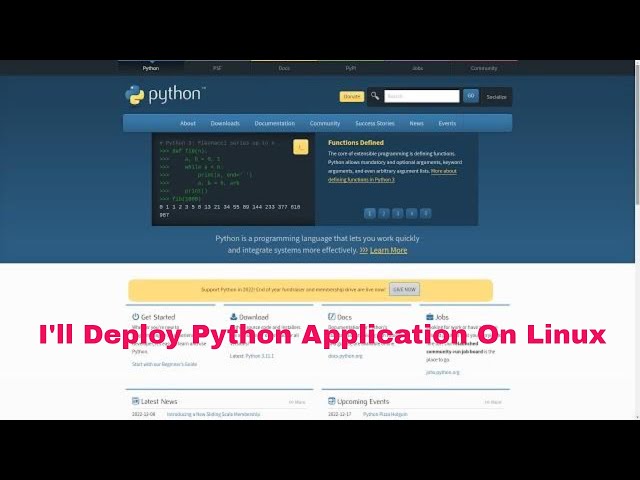Select the Jobs top tab
Screen dimensions: 640x480
[x=417, y=68]
